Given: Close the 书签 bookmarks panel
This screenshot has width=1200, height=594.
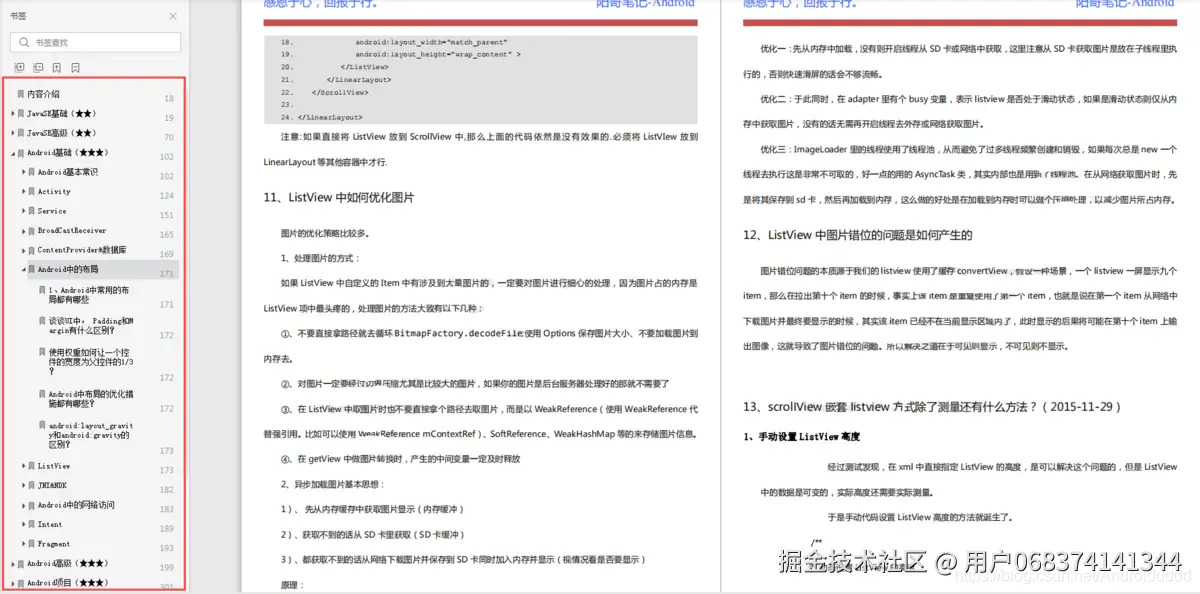Looking at the screenshot, I should click(173, 16).
